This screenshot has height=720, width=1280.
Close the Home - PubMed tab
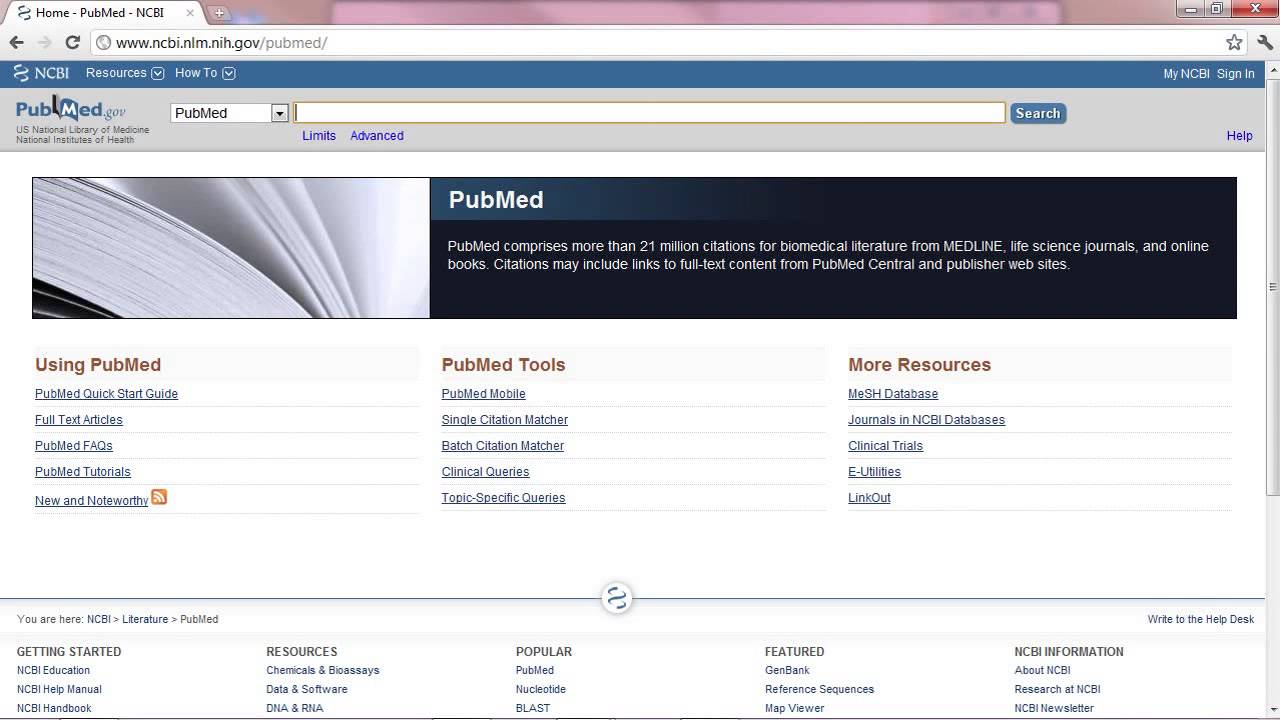click(x=190, y=13)
